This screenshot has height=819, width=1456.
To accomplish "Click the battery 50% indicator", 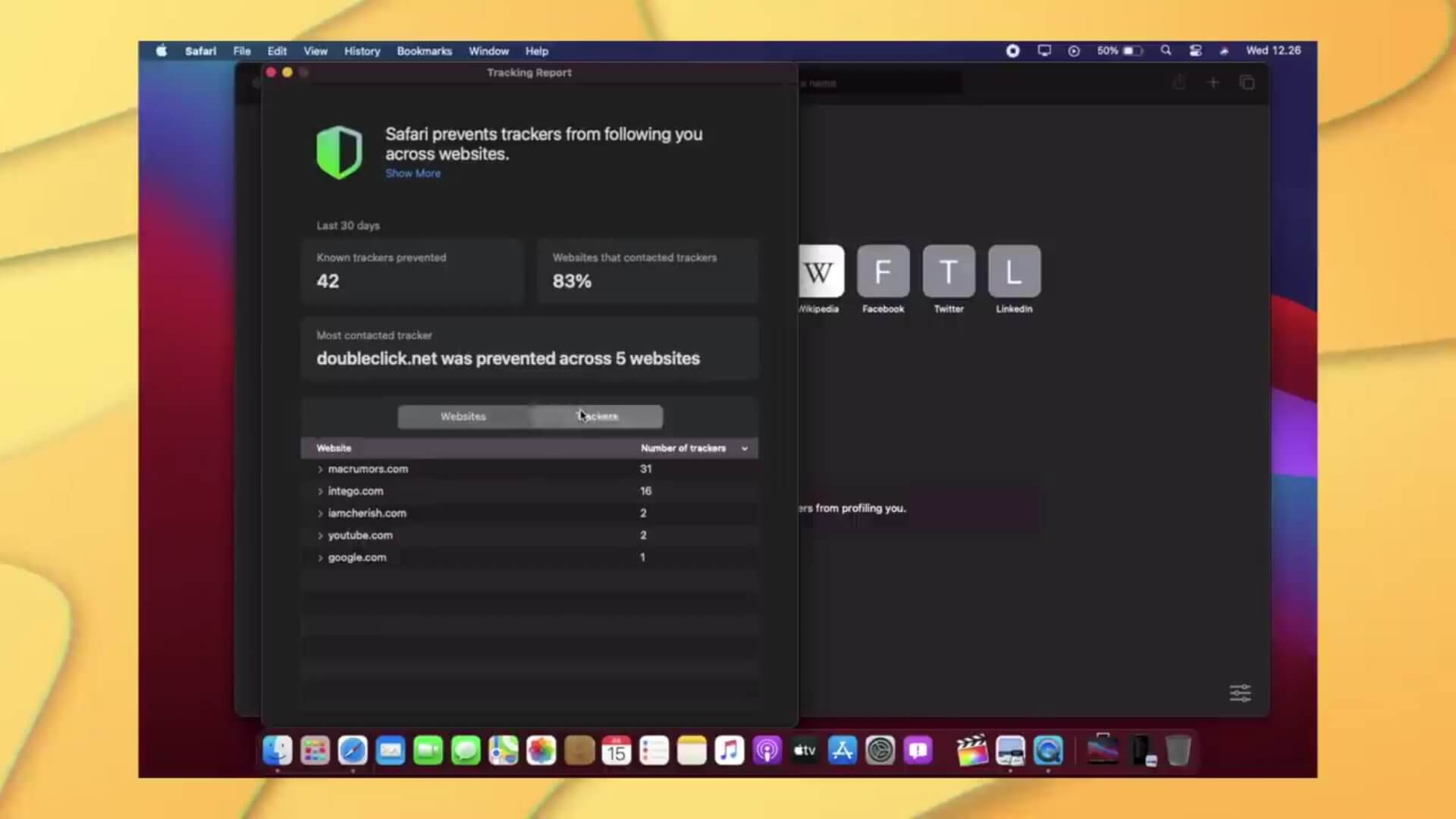I will click(1119, 51).
